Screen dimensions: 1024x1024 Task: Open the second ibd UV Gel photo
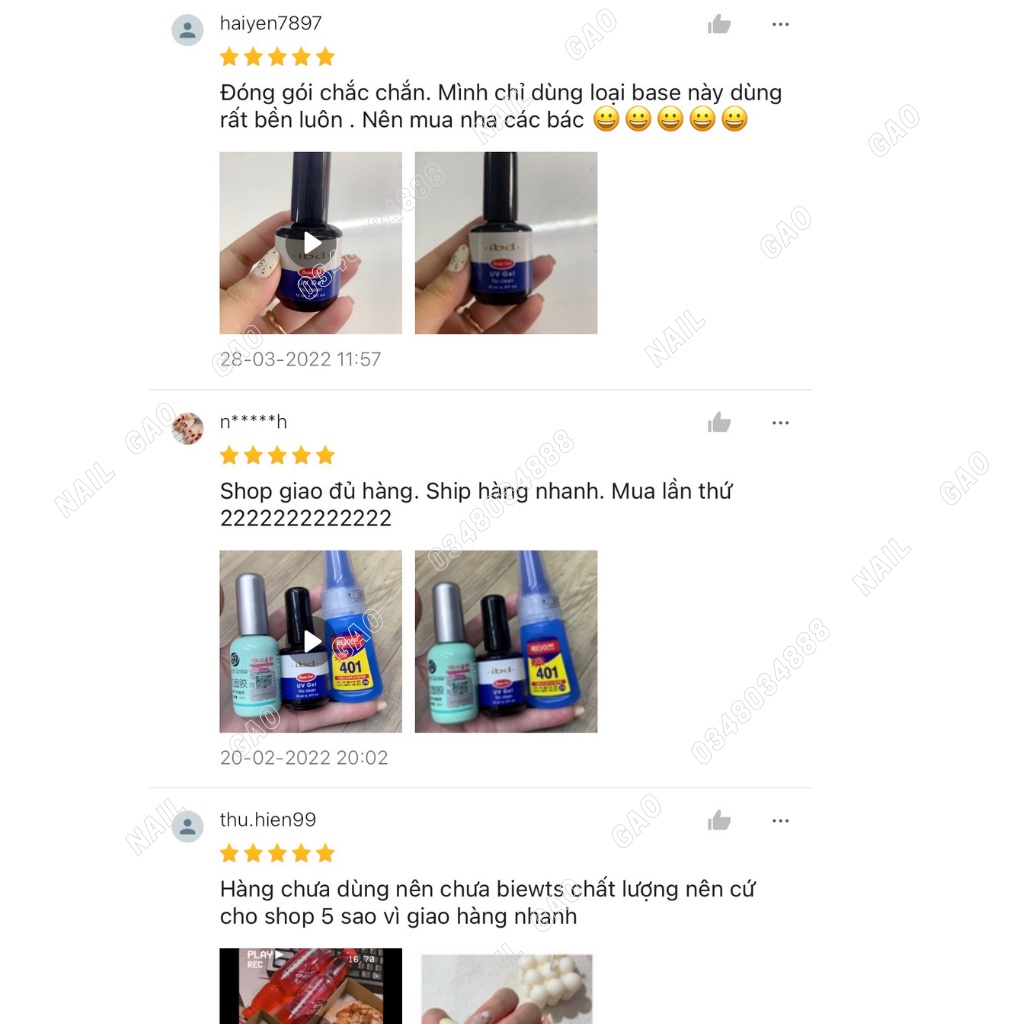click(506, 243)
